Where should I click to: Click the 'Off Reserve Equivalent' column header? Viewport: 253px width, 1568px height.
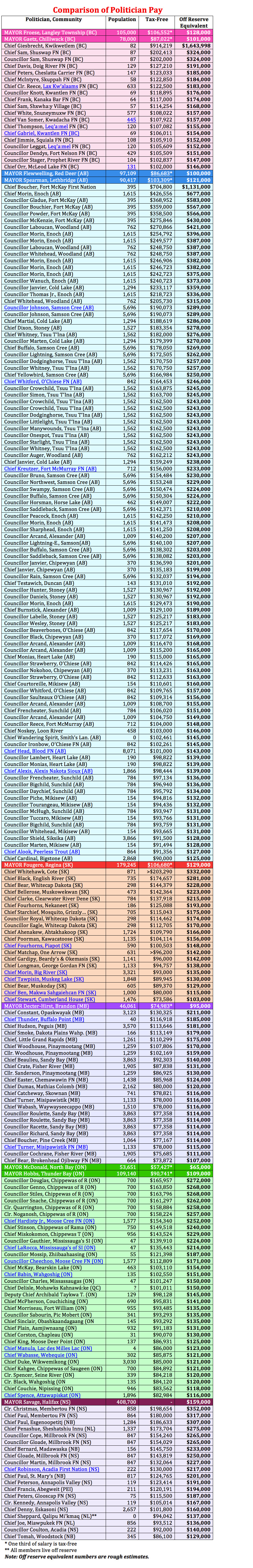pyautogui.click(x=194, y=22)
